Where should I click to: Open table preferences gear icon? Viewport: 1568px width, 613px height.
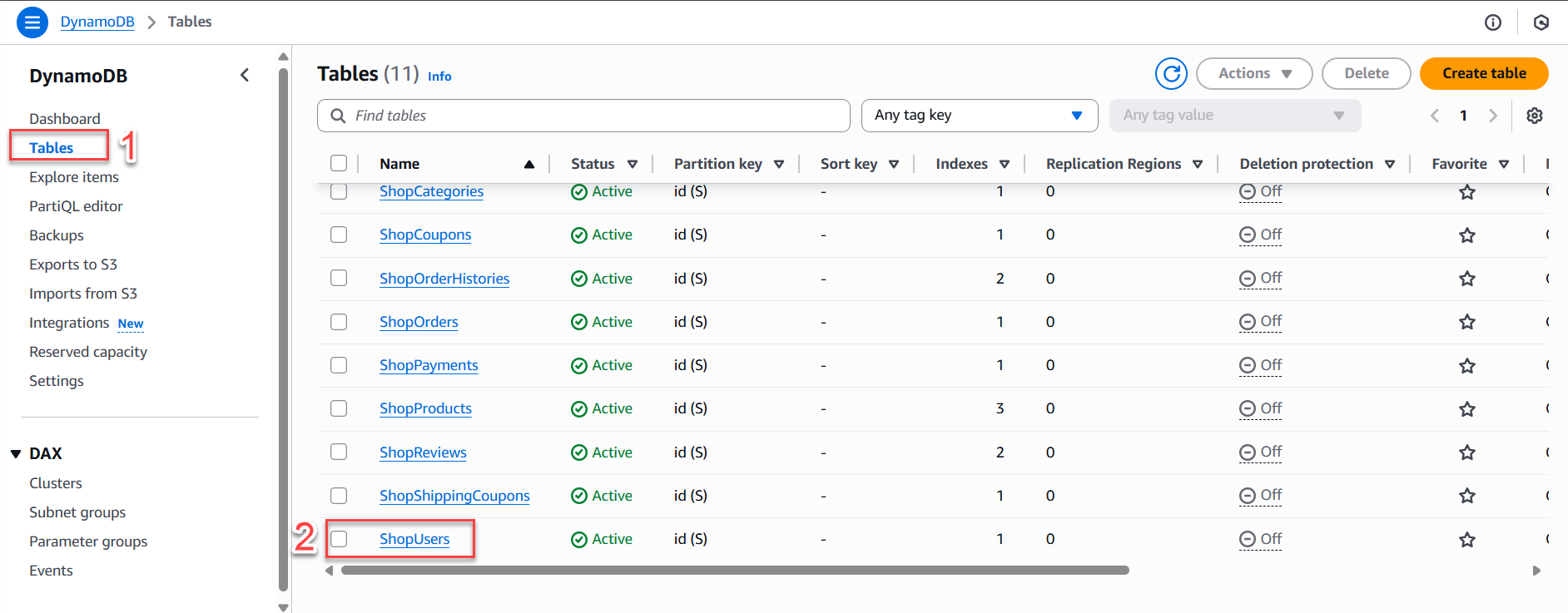[1535, 116]
